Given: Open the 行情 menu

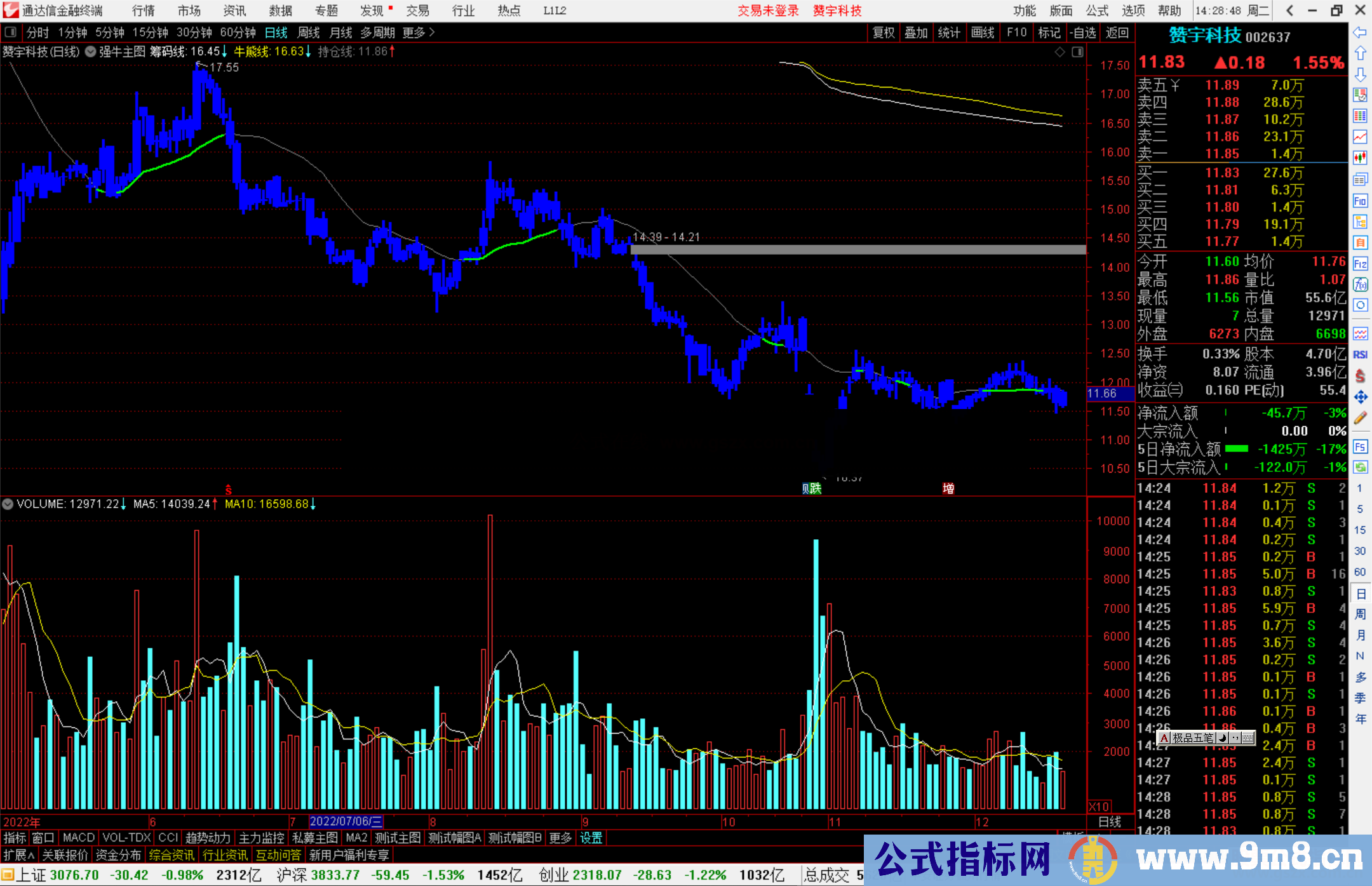Looking at the screenshot, I should 144,11.
